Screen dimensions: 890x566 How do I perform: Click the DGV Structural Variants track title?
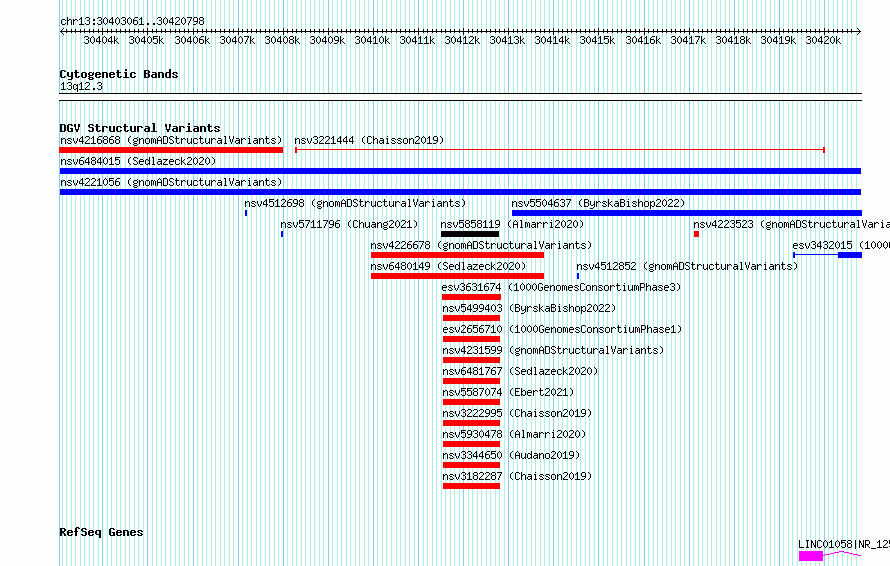pos(140,128)
